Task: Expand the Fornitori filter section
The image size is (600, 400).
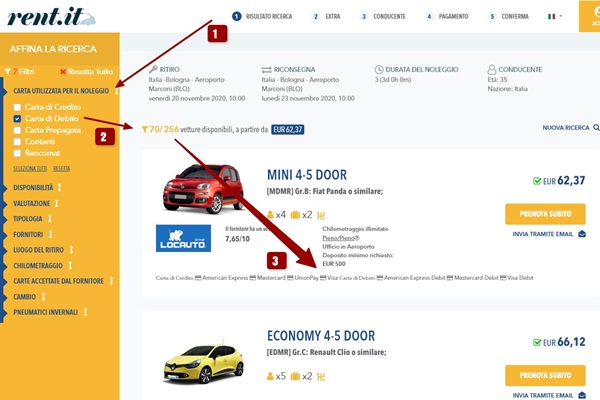Action: (x=32, y=234)
